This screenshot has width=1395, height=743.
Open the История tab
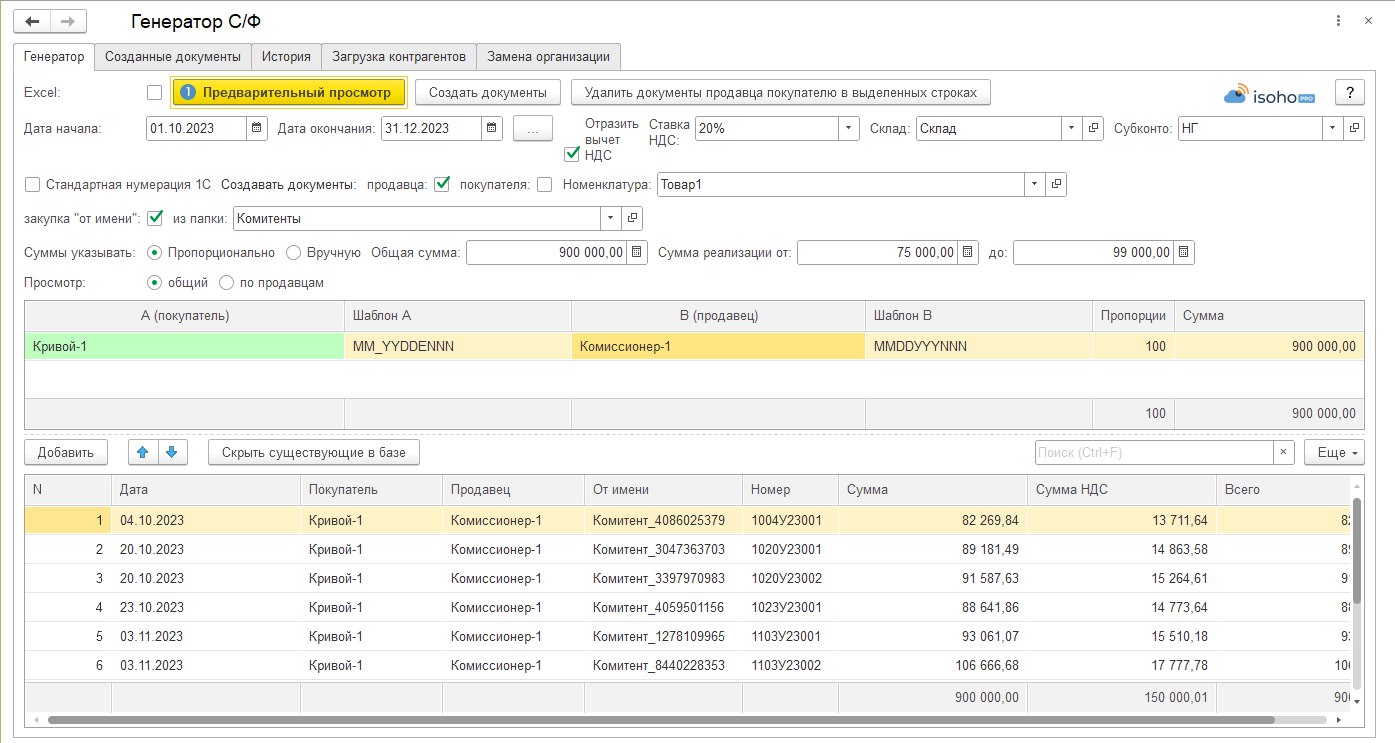(x=287, y=57)
